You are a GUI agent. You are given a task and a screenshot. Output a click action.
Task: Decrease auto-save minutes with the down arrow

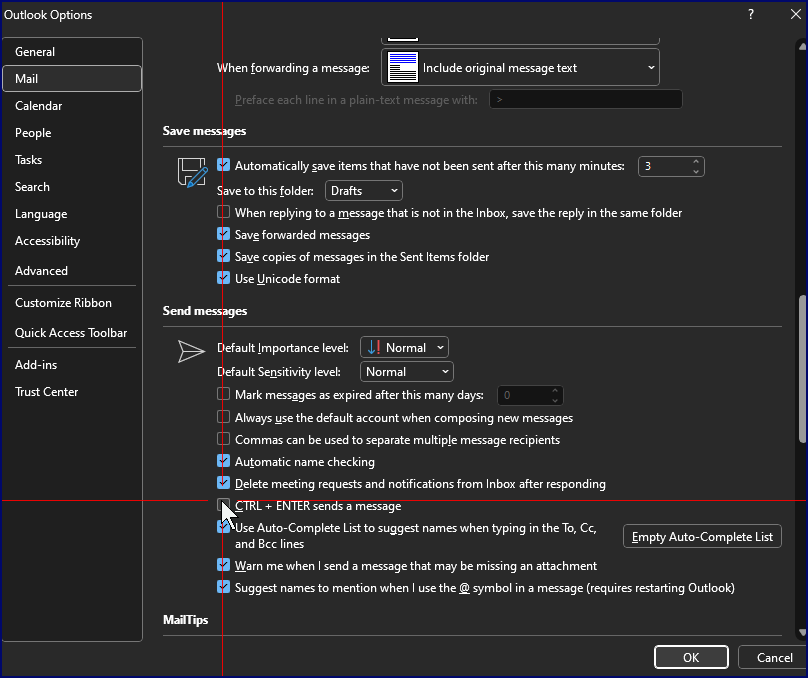(x=696, y=172)
